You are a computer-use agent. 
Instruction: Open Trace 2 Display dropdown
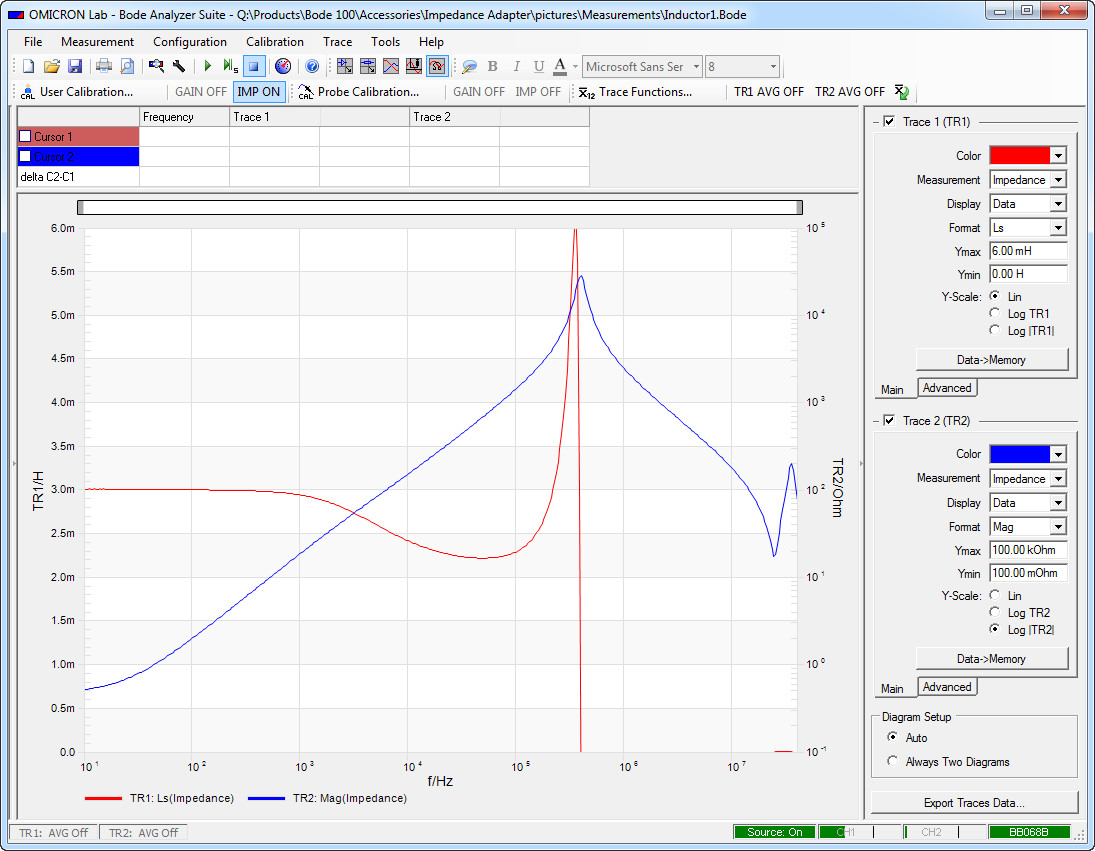point(1058,503)
